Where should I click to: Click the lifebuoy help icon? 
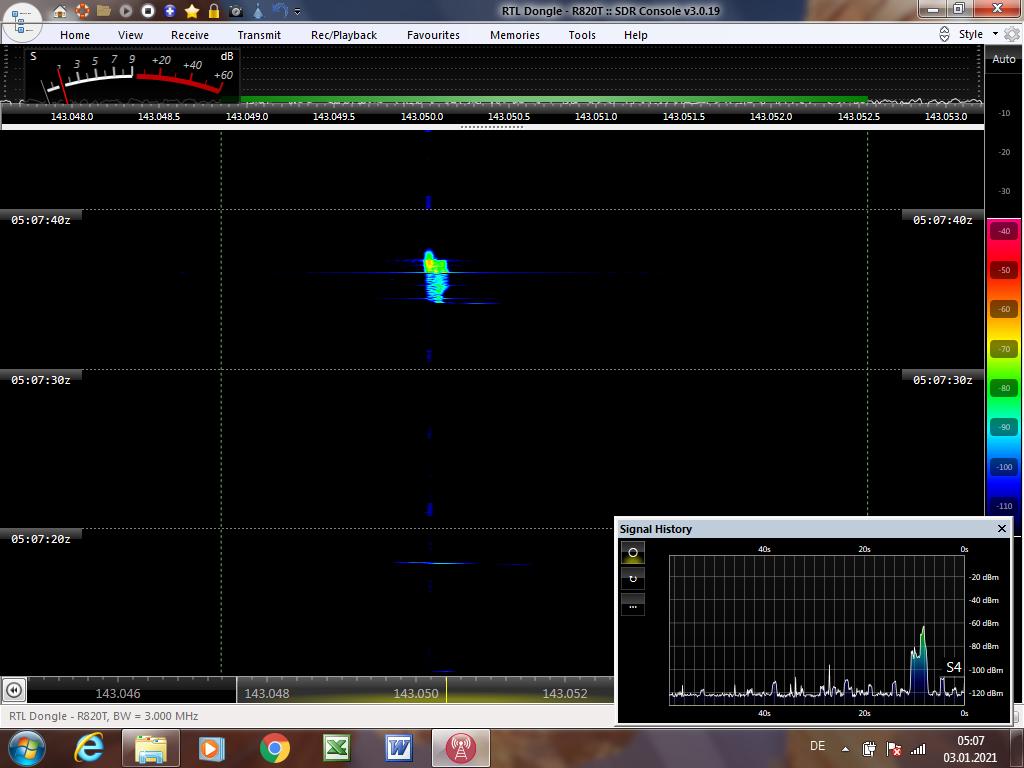(82, 11)
